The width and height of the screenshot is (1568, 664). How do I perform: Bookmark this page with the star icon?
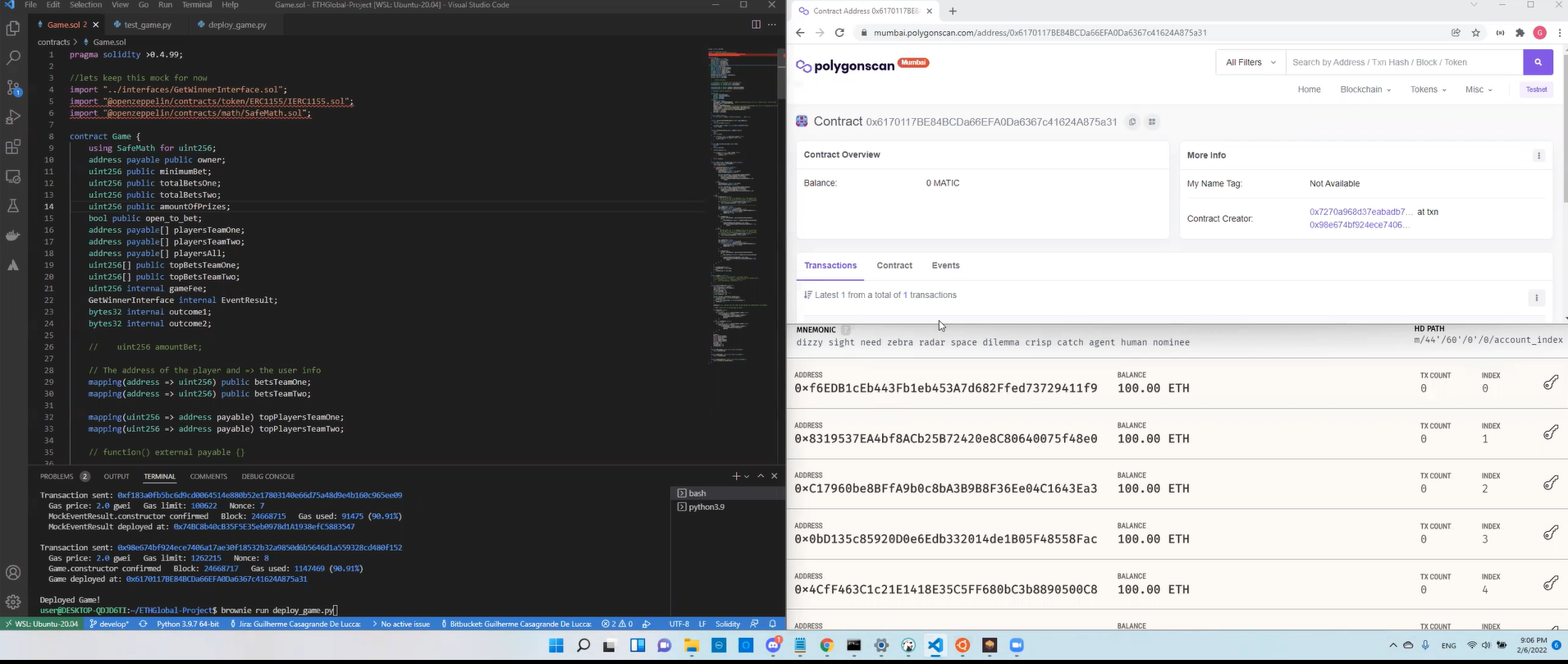click(x=1476, y=33)
